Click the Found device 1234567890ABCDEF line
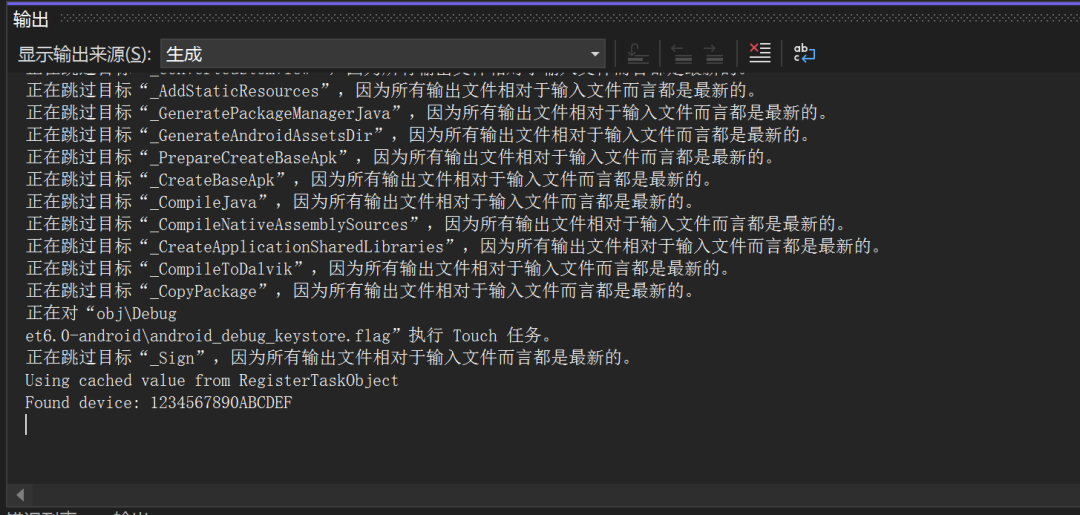 click(x=159, y=402)
